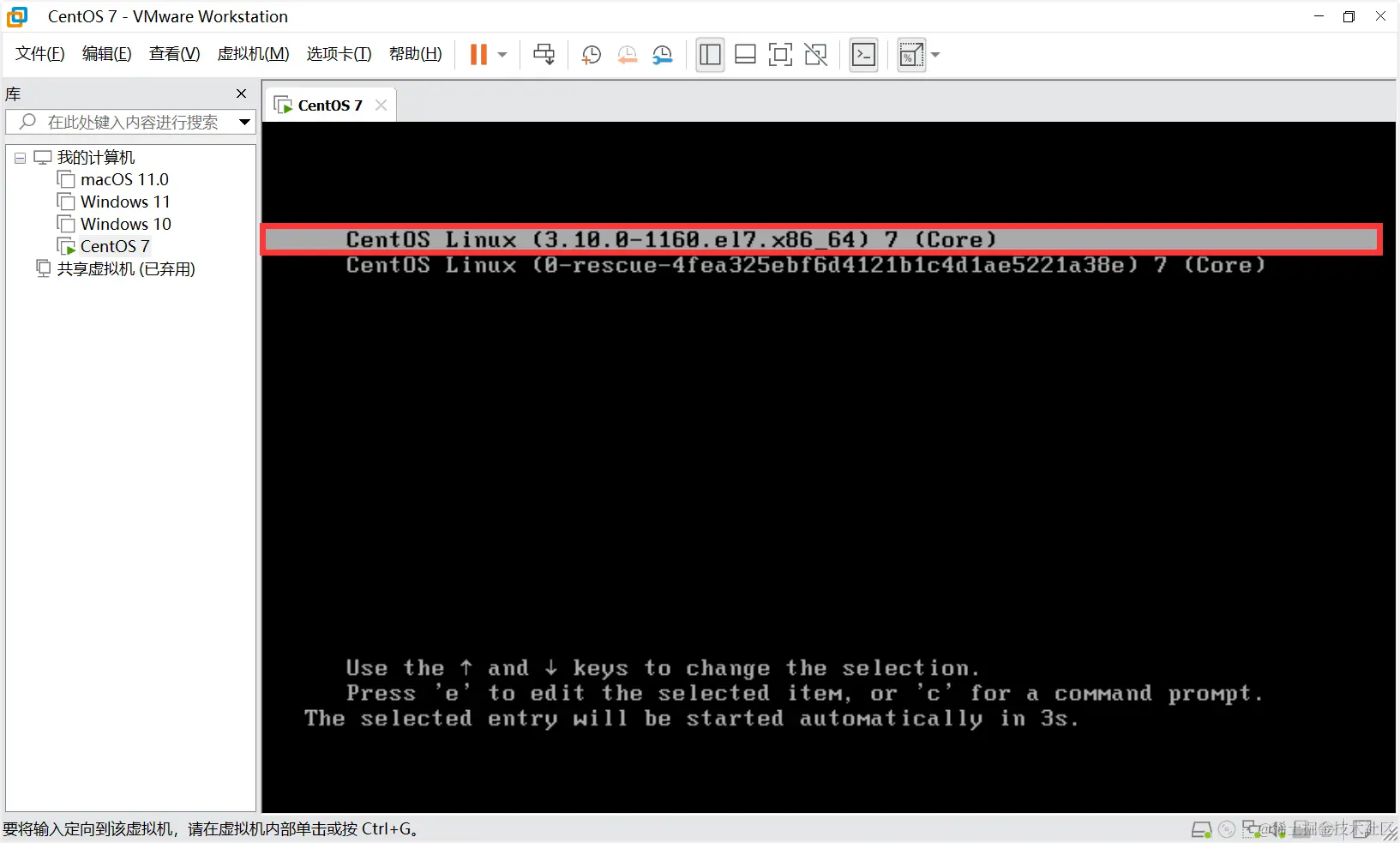Open the 虚拟机(M) menu

click(x=254, y=54)
